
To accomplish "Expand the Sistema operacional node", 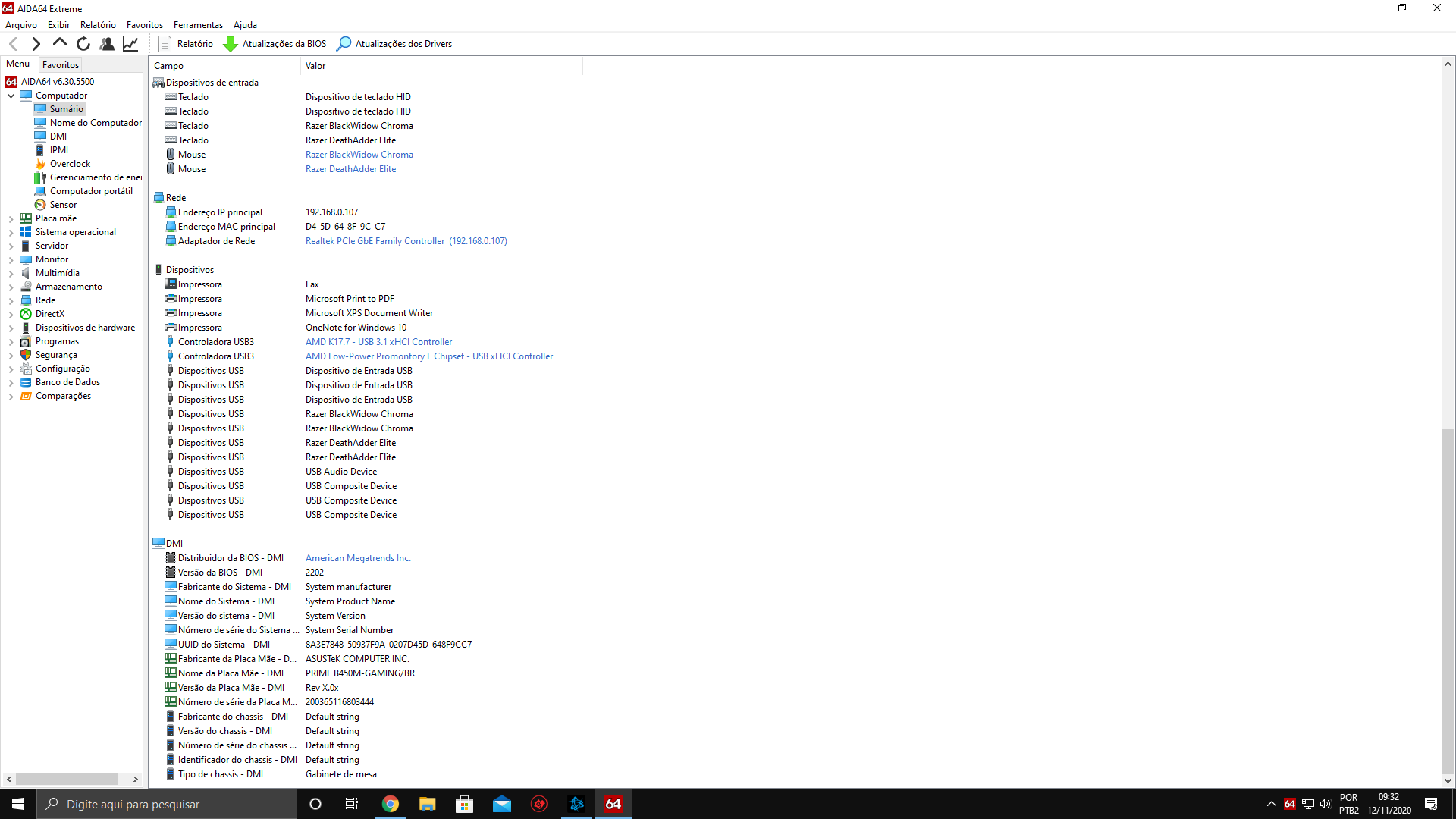I will [11, 232].
